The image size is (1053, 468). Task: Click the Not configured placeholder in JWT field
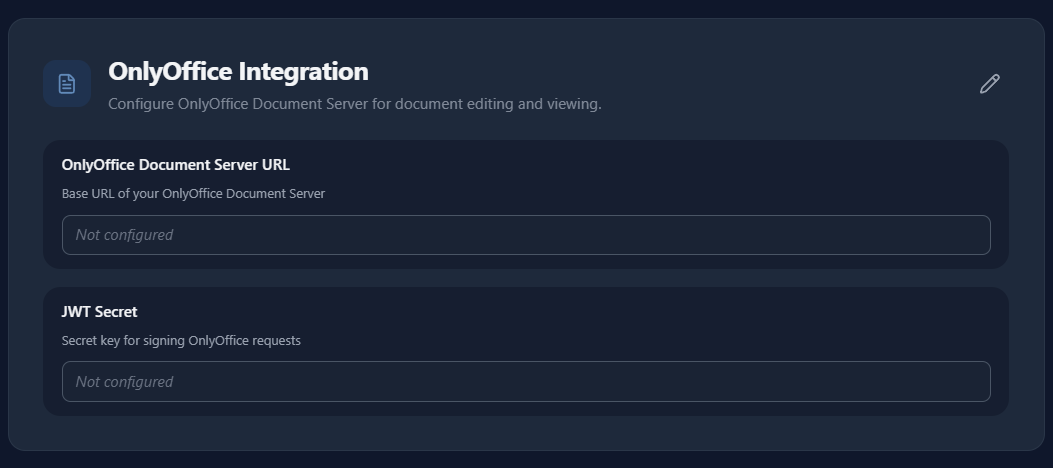click(124, 382)
